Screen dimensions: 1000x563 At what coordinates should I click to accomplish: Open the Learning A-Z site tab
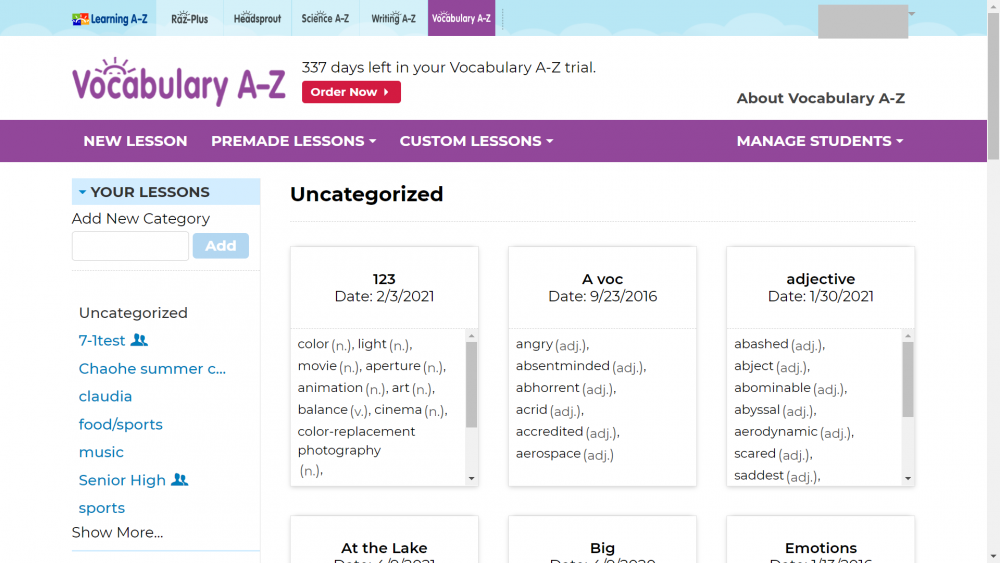click(x=110, y=18)
